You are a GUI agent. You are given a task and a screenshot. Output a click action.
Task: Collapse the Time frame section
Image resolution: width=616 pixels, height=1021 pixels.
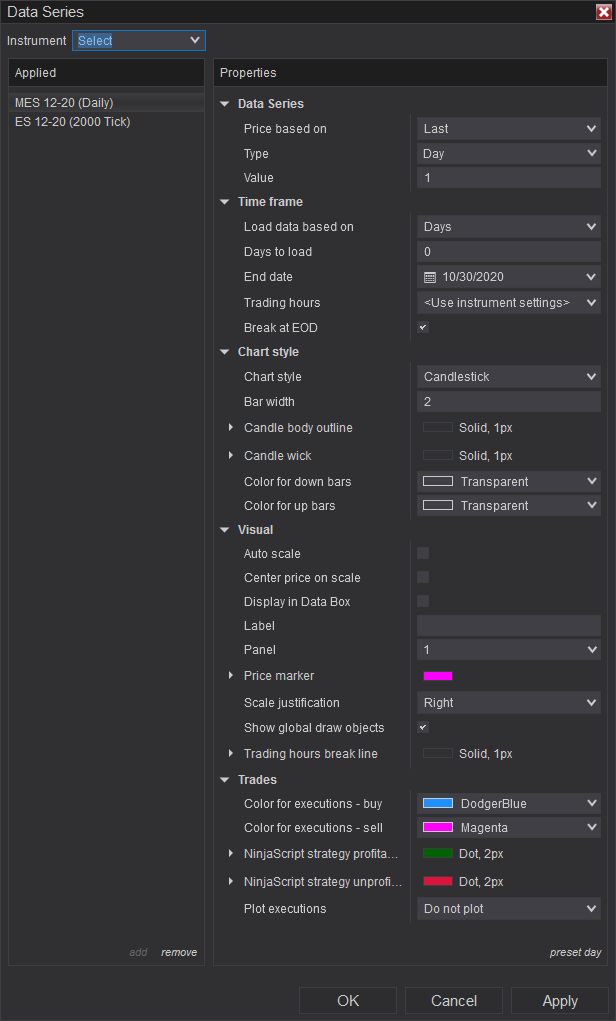(225, 202)
